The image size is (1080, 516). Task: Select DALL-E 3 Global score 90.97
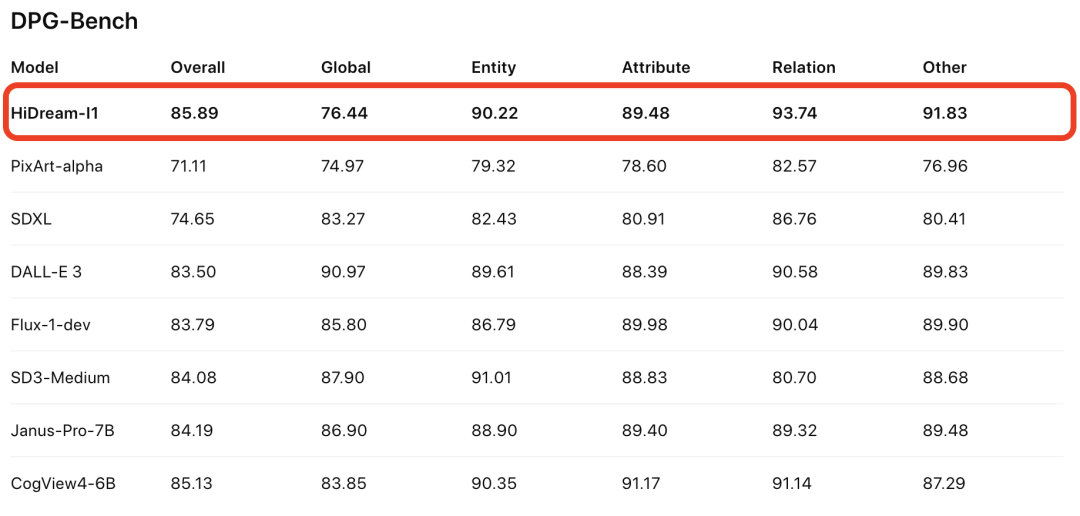[x=344, y=272]
